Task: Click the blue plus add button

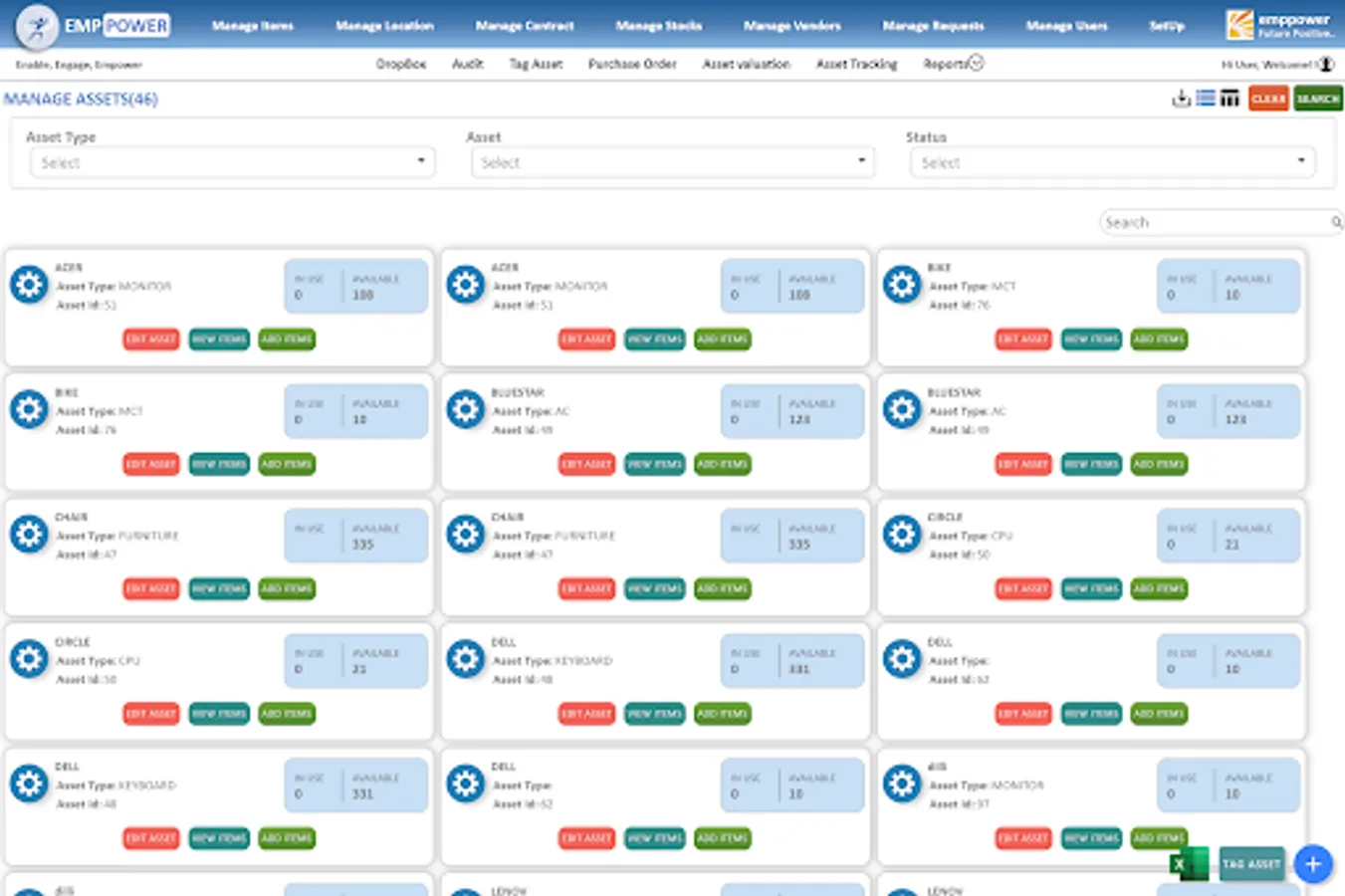Action: point(1313,864)
